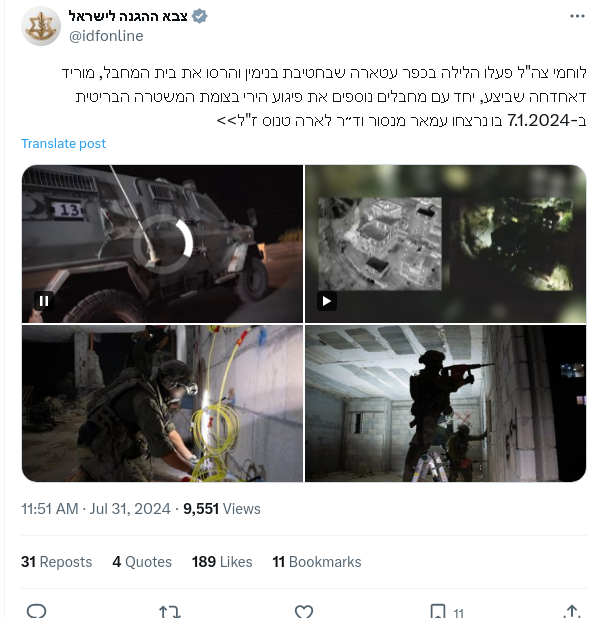601x618 pixels.
Task: Open the @idfonline handle link
Action: coord(106,36)
